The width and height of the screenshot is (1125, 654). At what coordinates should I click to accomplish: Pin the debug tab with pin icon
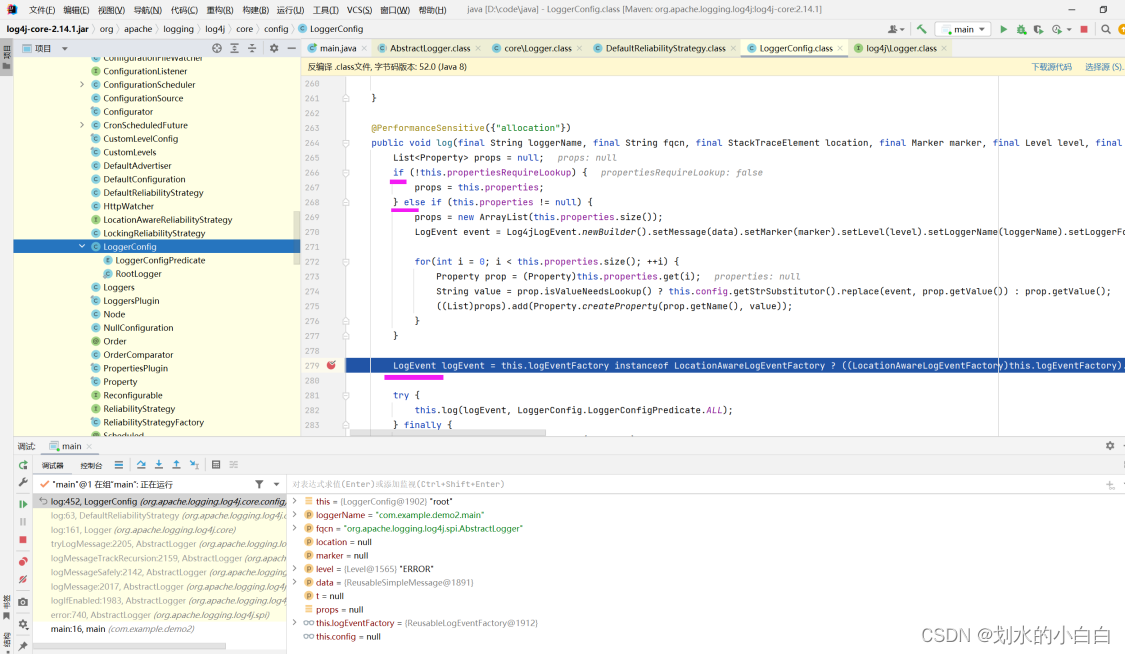[23, 646]
